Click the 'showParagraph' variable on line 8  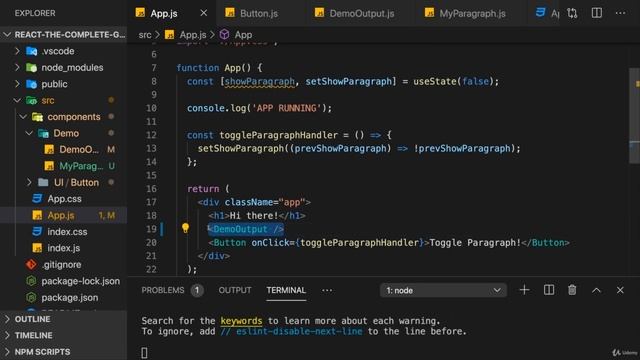click(259, 81)
